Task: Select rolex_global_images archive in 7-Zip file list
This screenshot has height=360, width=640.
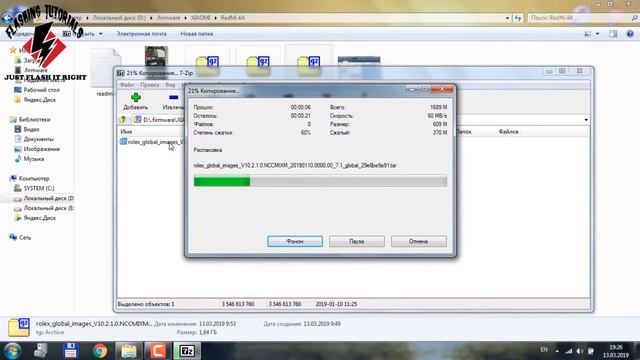Action: 152,142
